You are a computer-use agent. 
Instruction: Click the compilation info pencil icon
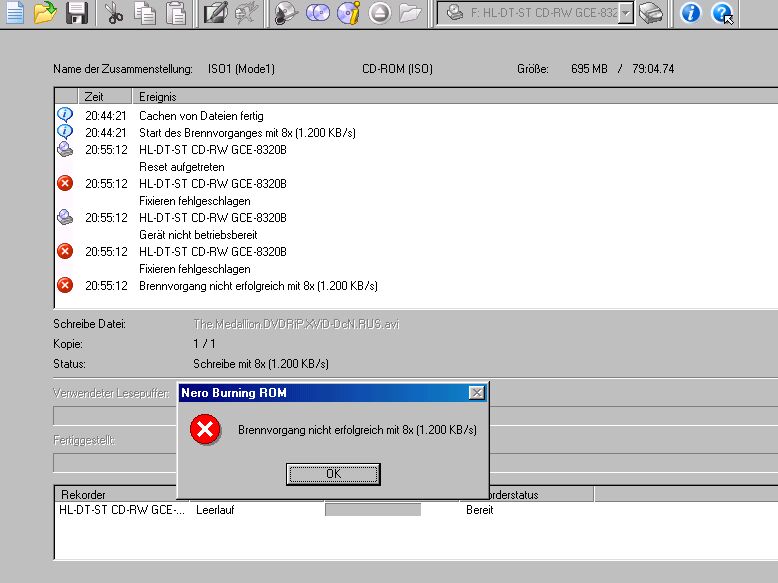click(x=216, y=13)
